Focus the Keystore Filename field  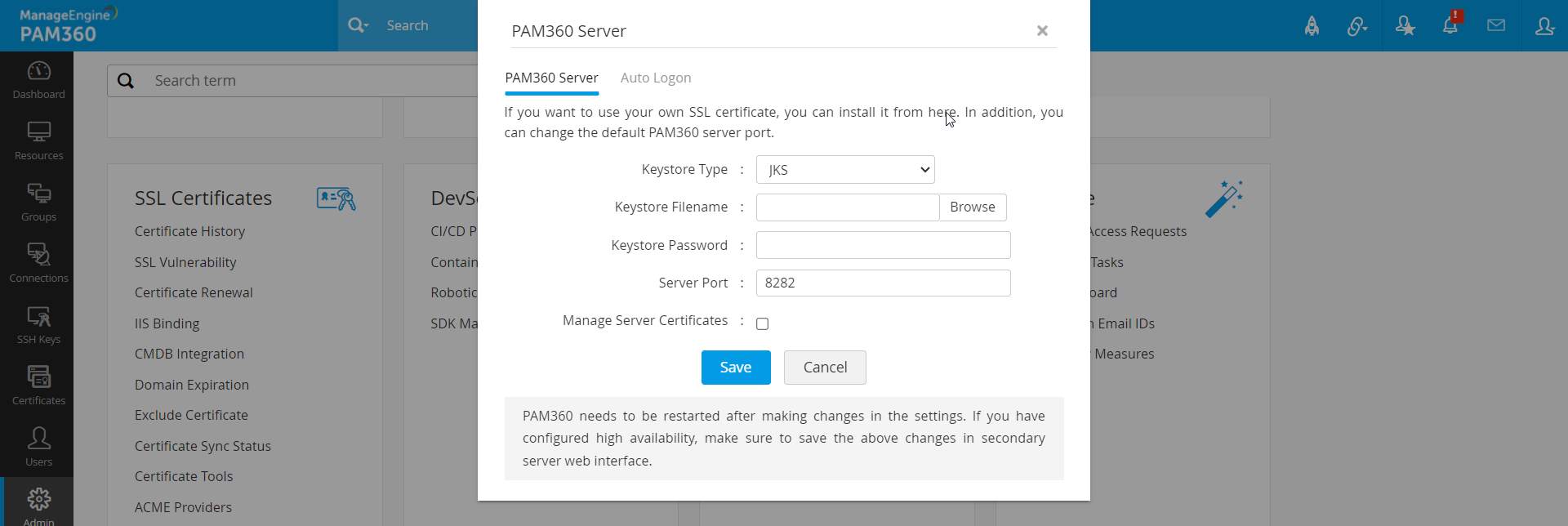click(848, 207)
